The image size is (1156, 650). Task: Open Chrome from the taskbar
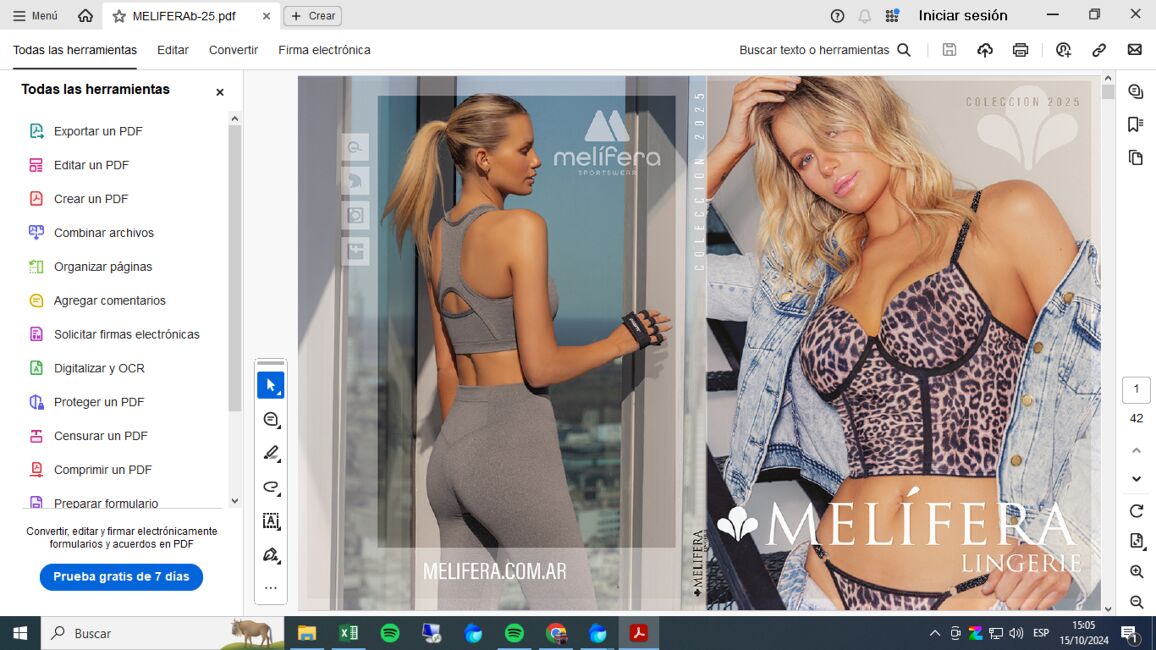click(x=556, y=633)
